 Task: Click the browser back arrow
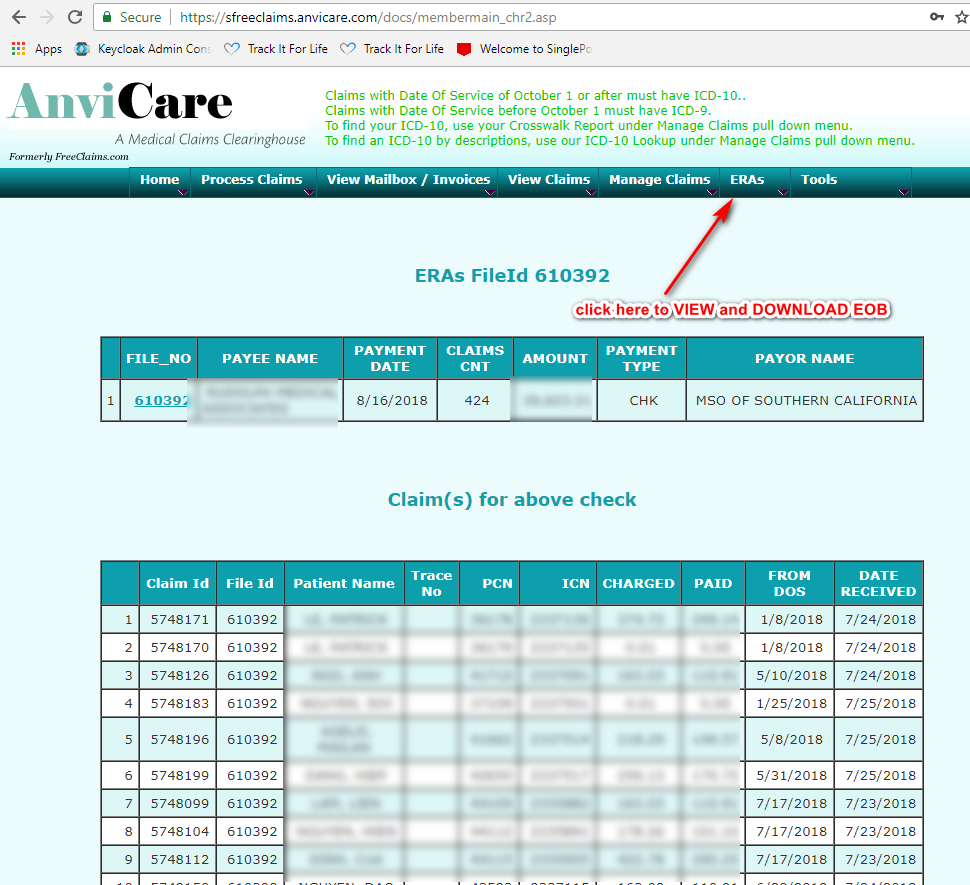(x=19, y=17)
